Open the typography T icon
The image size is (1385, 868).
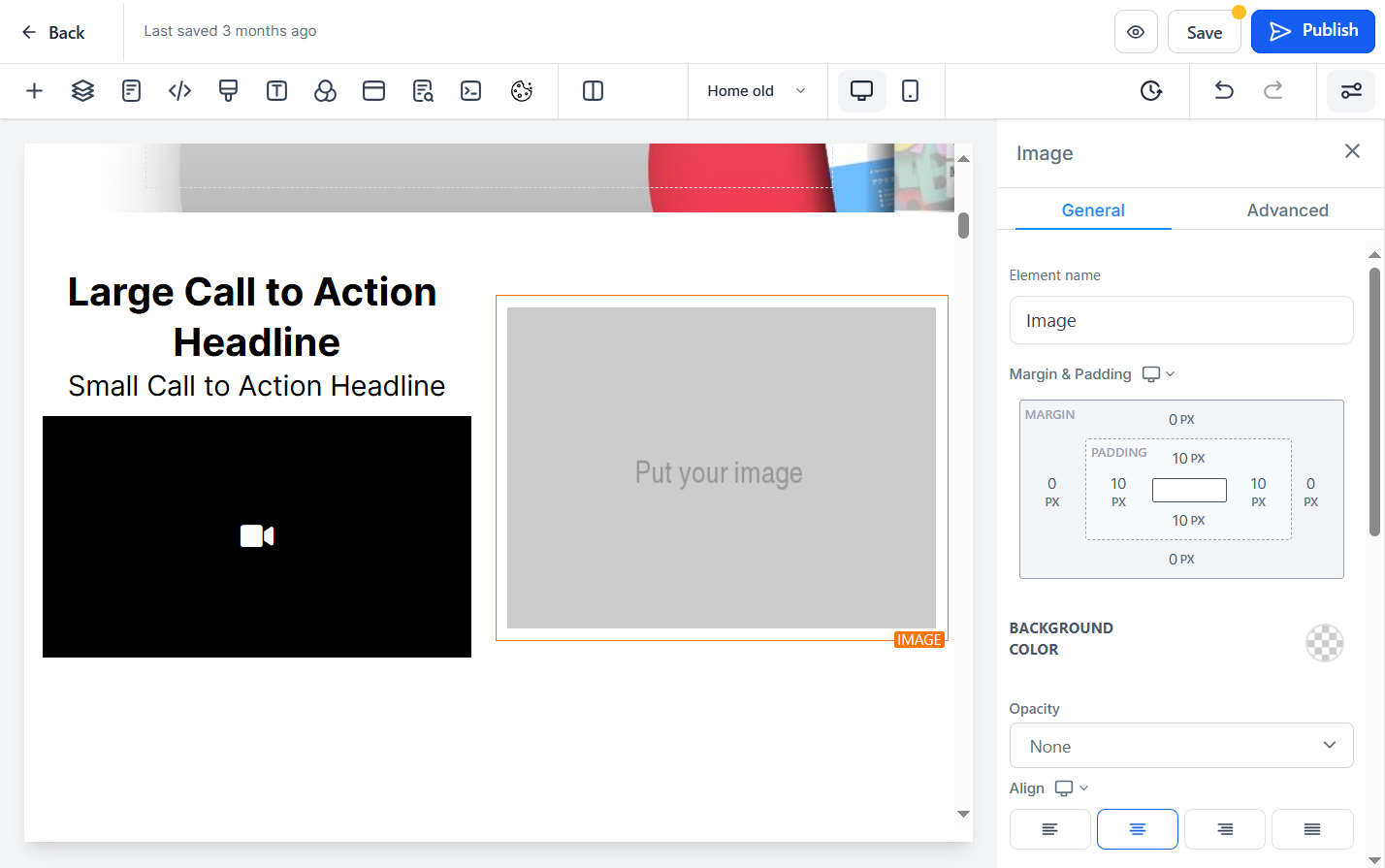pyautogui.click(x=276, y=91)
